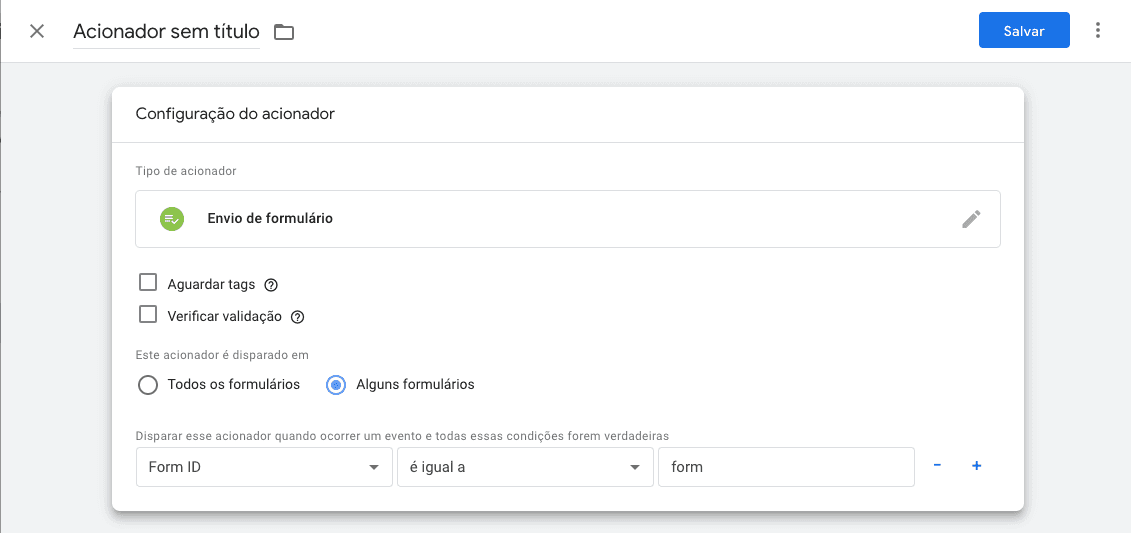Click the Configuração do acionador heading
This screenshot has height=533, width=1131.
[235, 114]
